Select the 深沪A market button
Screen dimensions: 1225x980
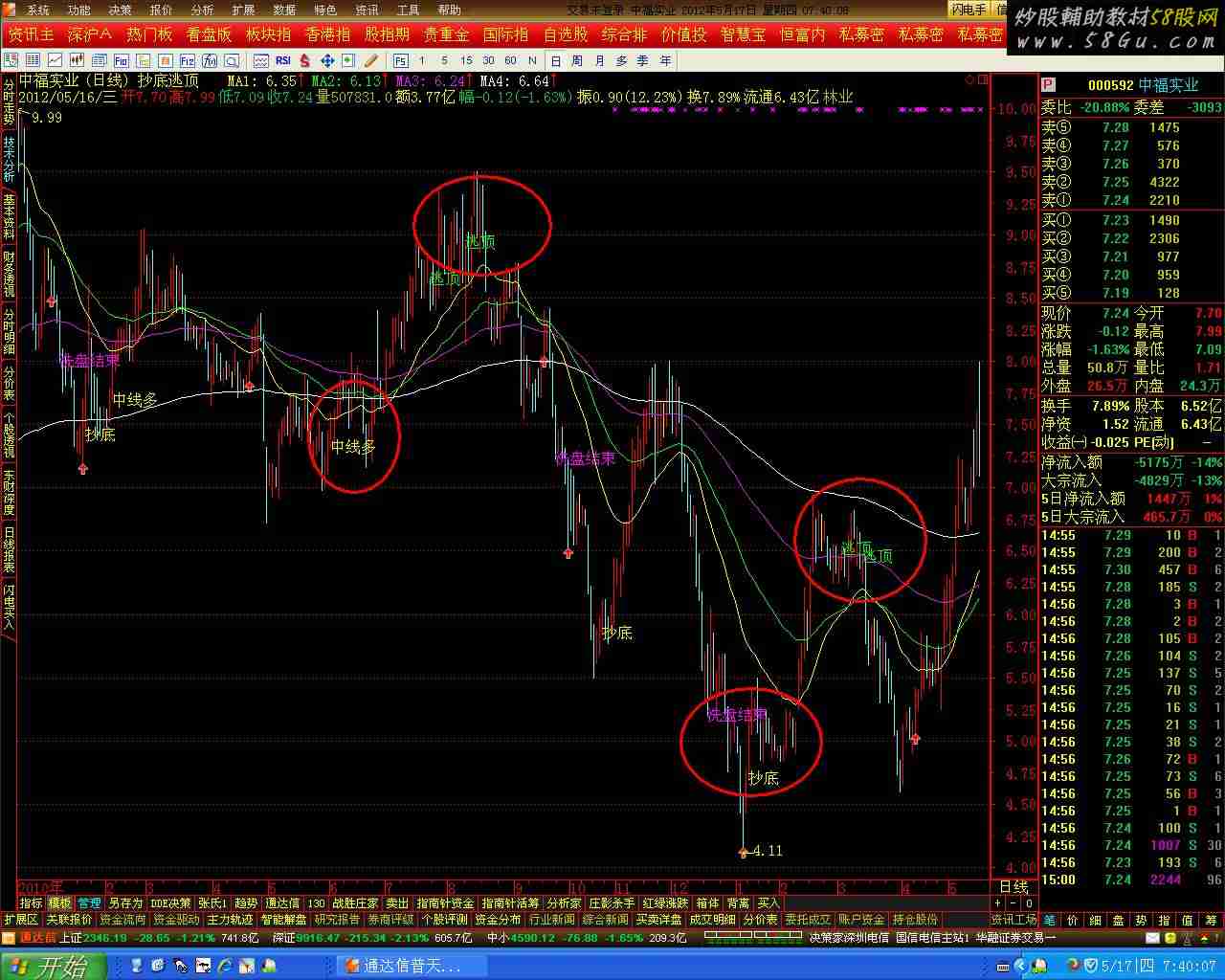[x=90, y=34]
